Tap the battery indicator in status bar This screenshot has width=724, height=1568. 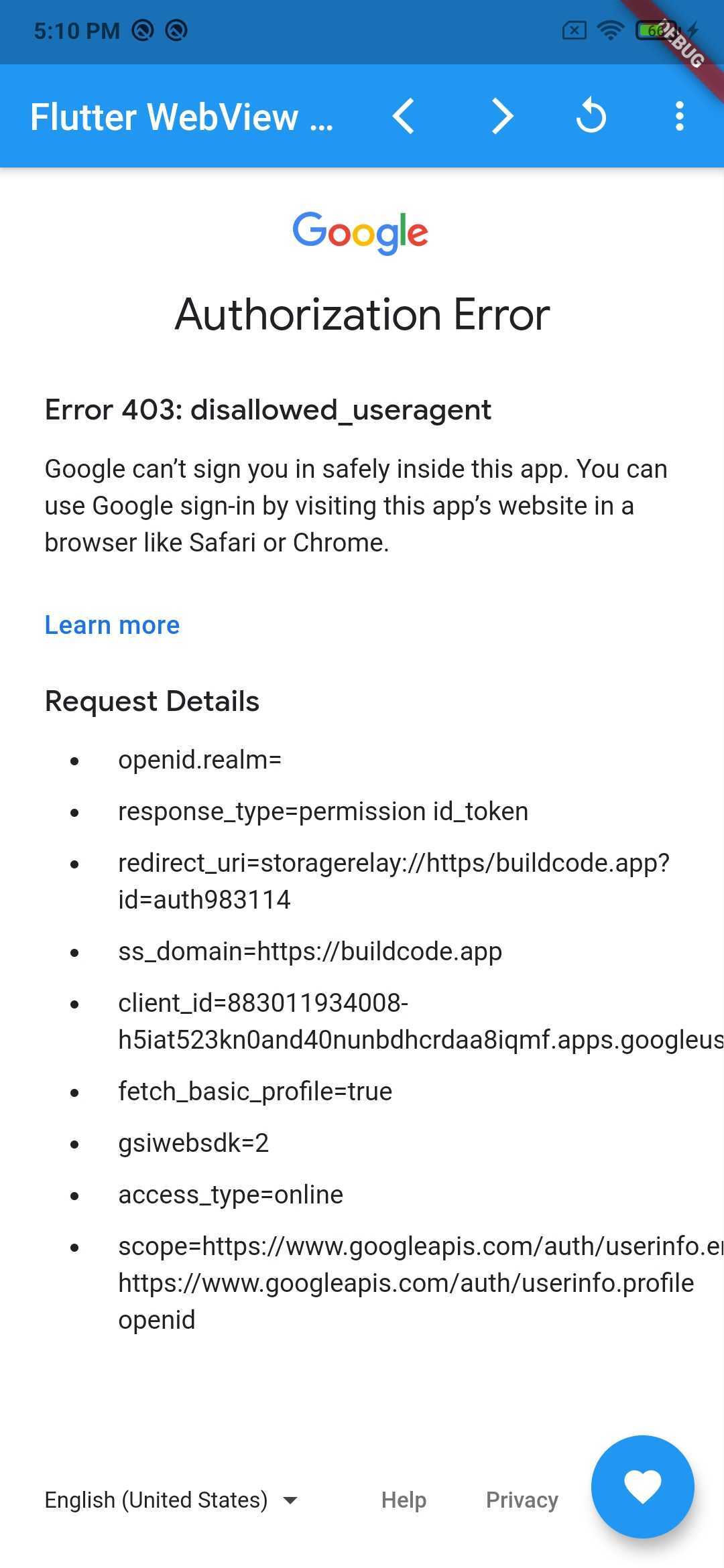[649, 30]
